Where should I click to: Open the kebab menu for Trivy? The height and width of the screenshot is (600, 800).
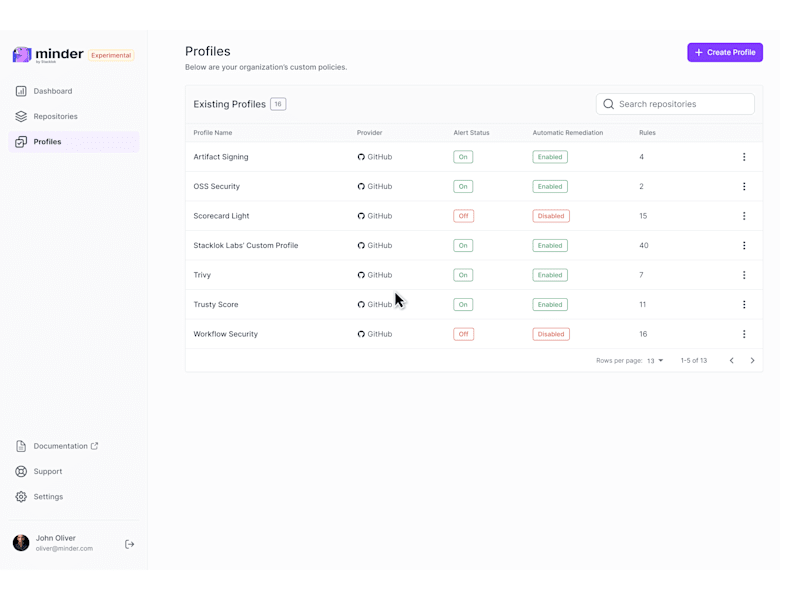[x=744, y=276]
